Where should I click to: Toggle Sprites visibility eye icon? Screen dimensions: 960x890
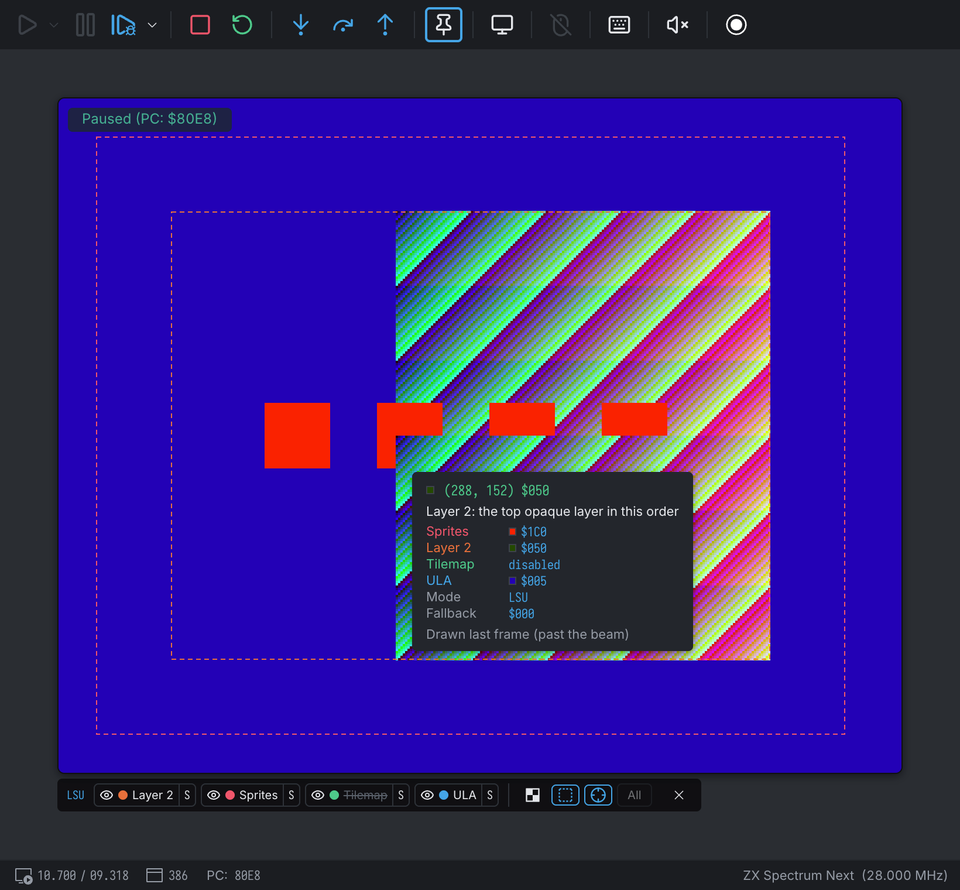click(214, 795)
